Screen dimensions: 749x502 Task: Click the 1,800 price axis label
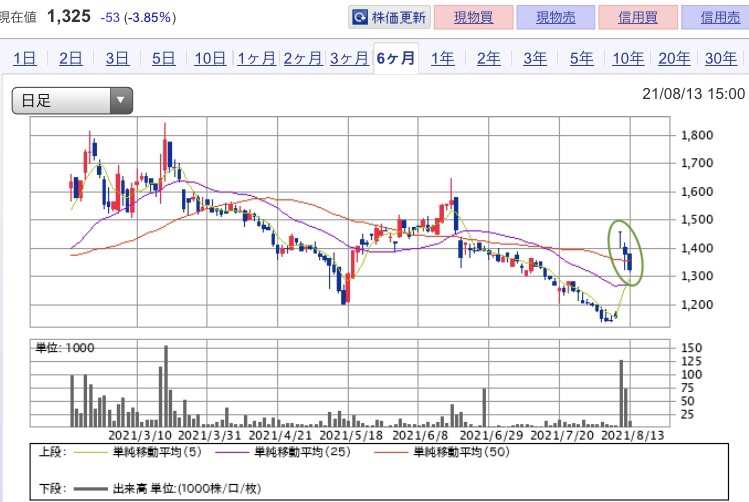[x=696, y=135]
